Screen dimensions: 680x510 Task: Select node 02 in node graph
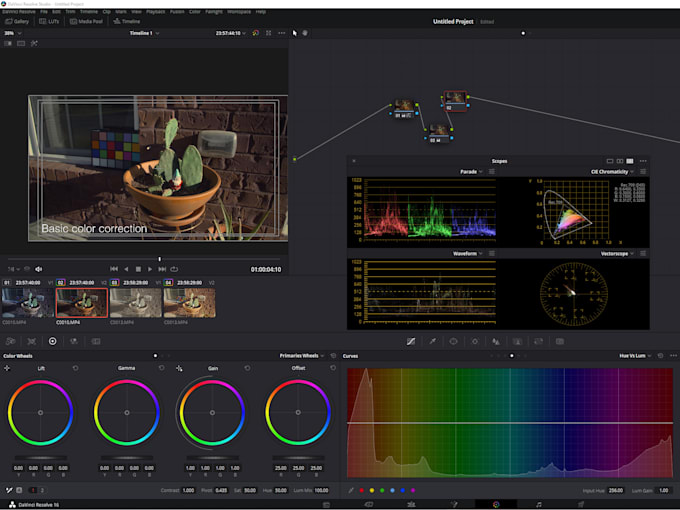point(455,101)
